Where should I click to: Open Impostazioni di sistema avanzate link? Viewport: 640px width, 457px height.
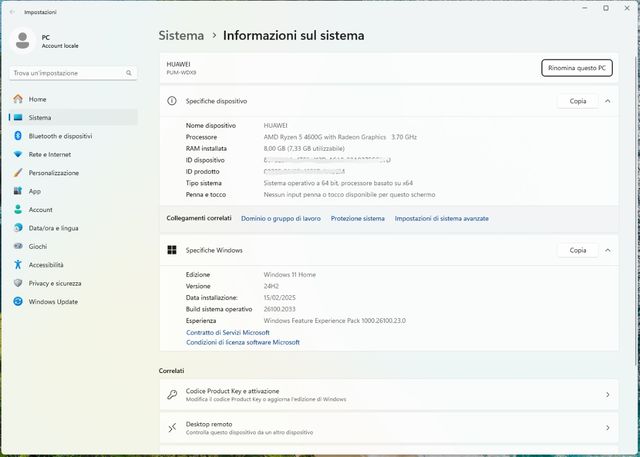(441, 218)
